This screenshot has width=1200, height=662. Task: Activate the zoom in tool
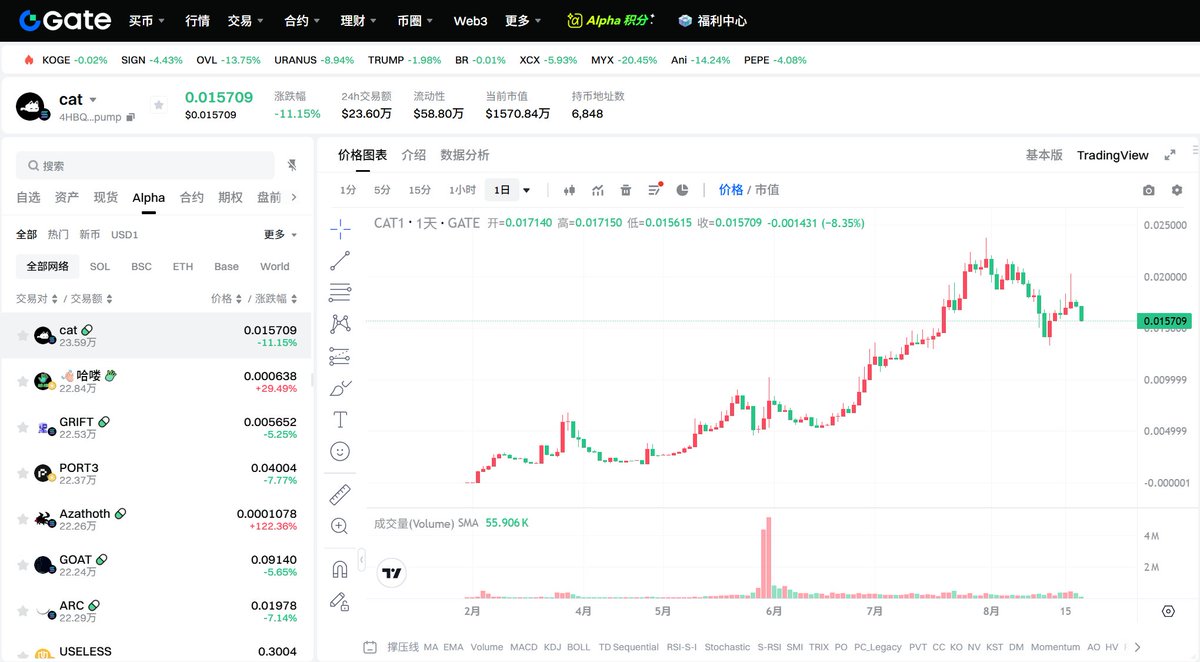pyautogui.click(x=340, y=526)
